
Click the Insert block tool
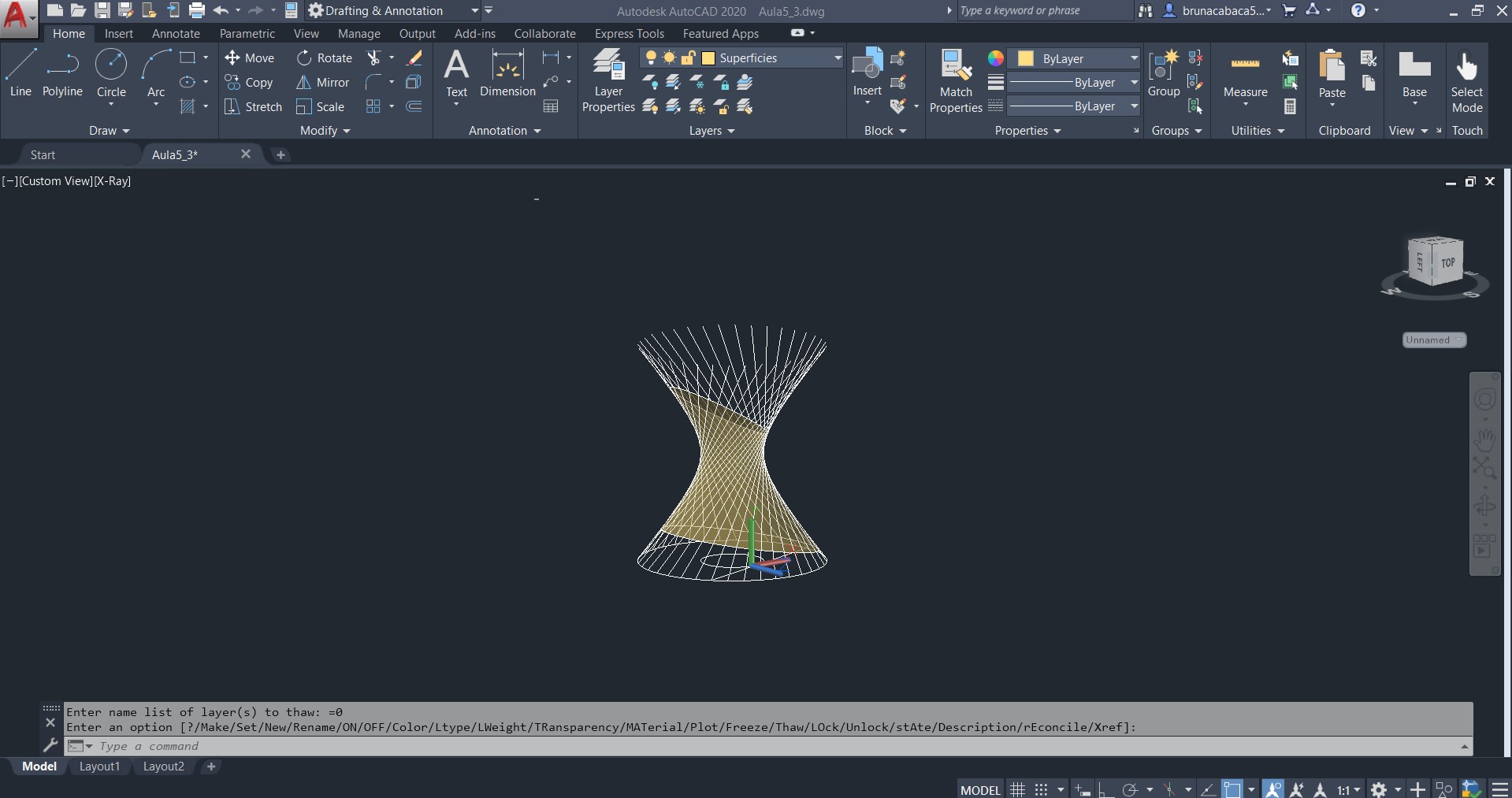point(867,72)
